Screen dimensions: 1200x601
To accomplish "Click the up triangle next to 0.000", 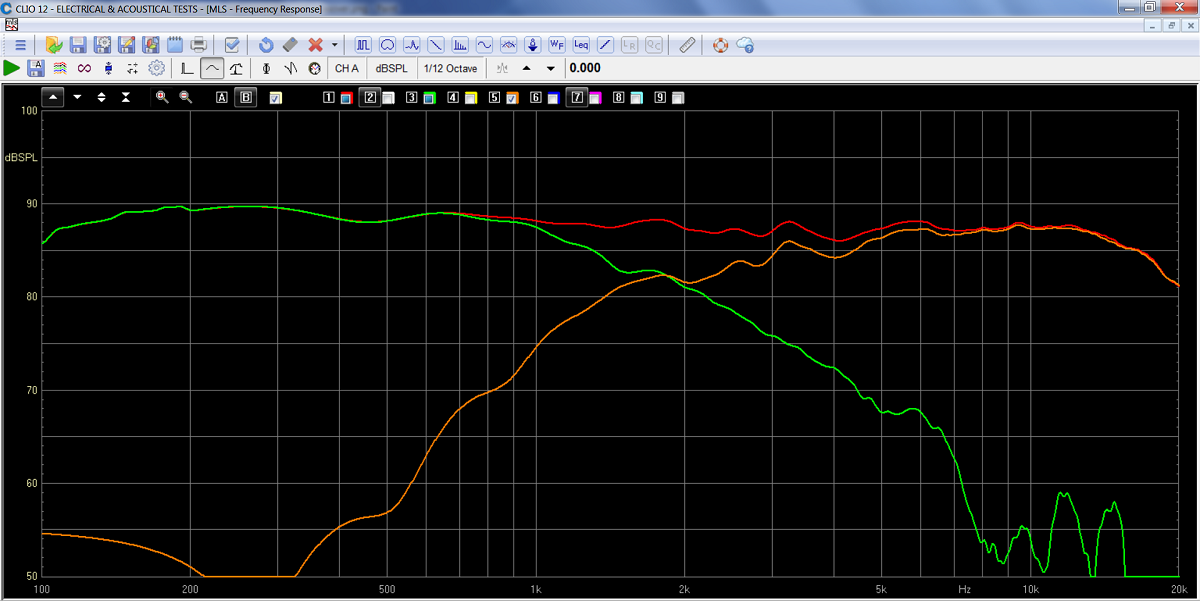I will (526, 68).
